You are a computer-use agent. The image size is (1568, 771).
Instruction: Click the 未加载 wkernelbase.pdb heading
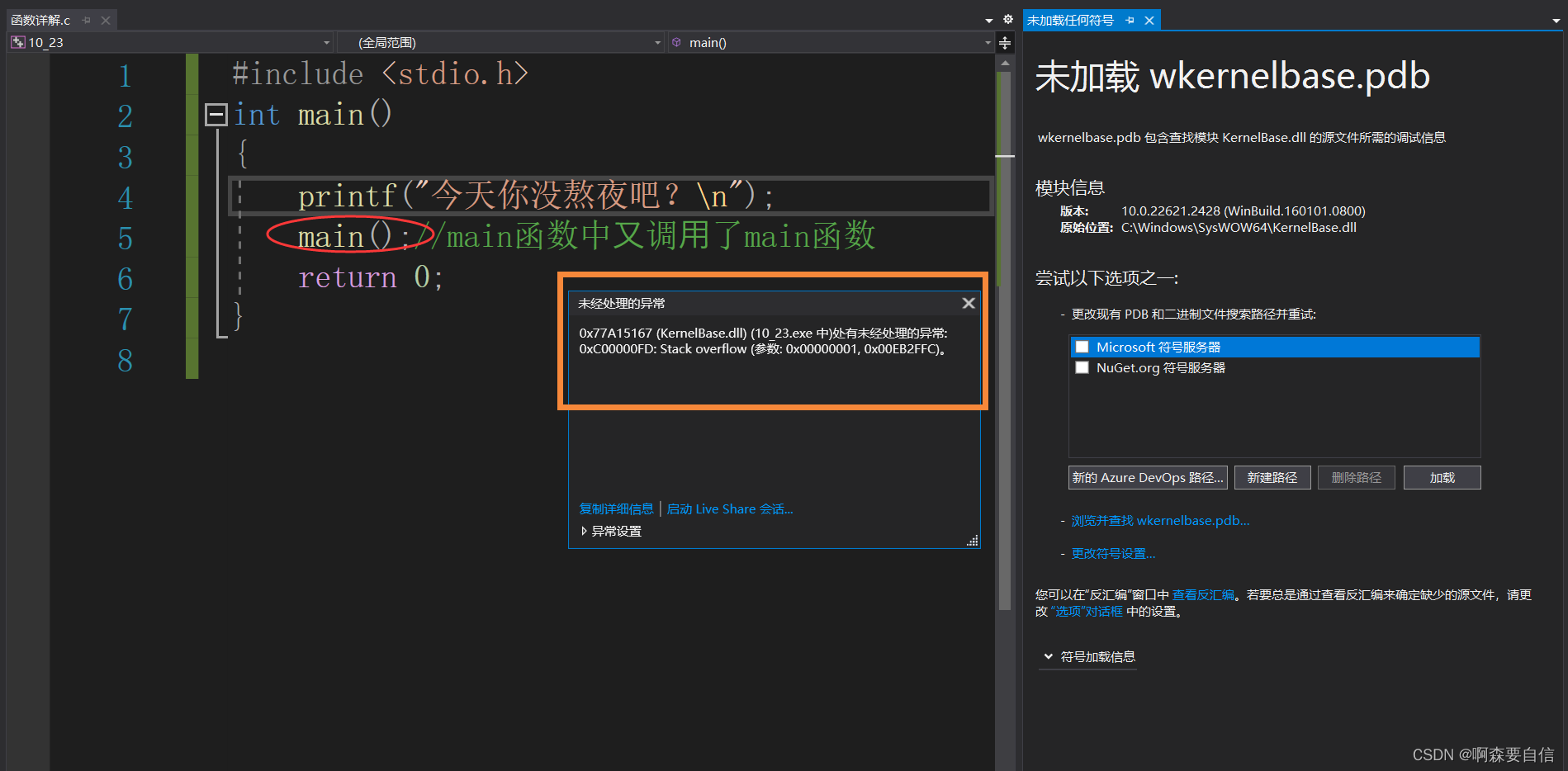(1233, 76)
